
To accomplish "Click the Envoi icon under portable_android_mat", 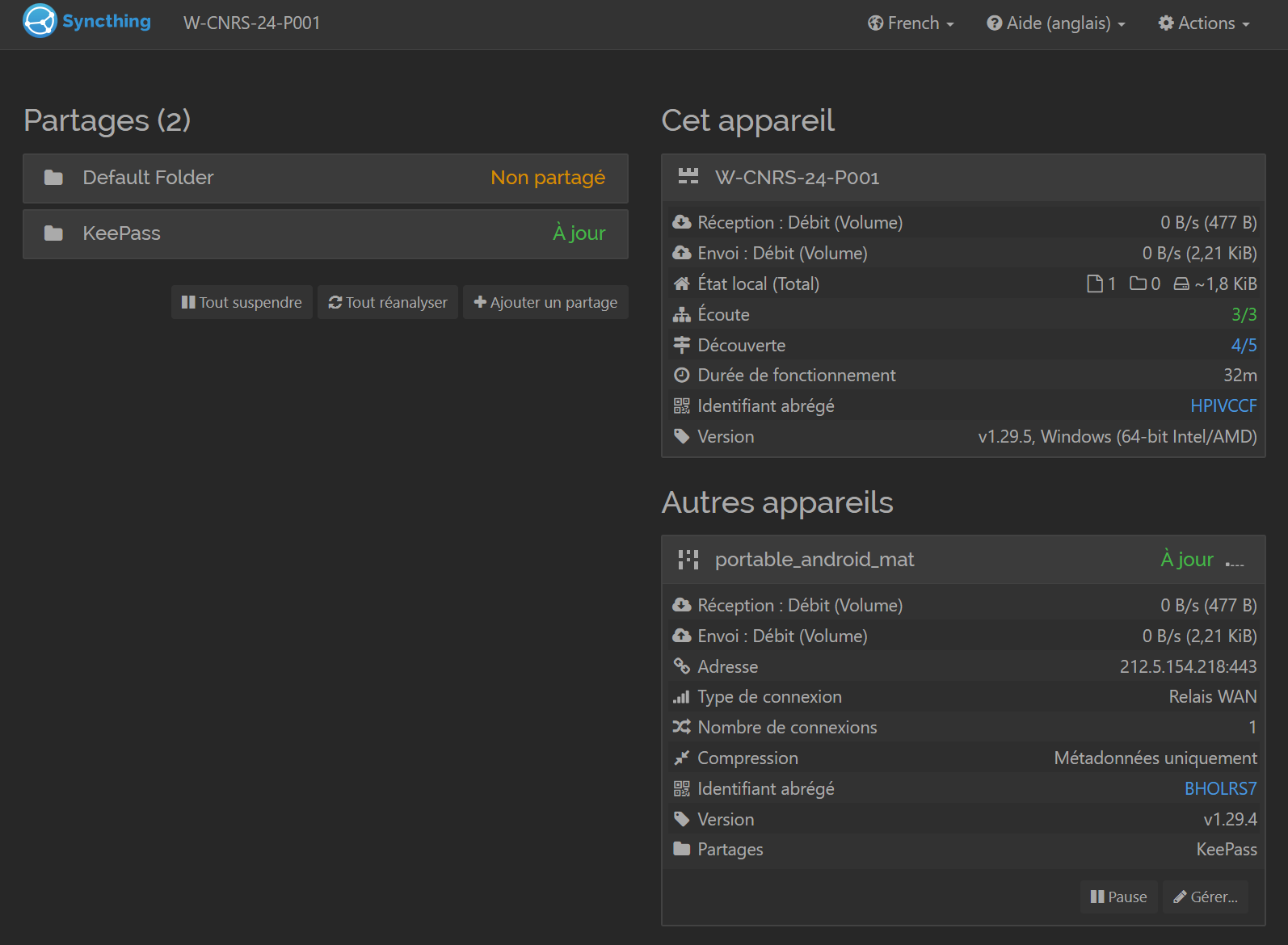I will [x=682, y=636].
